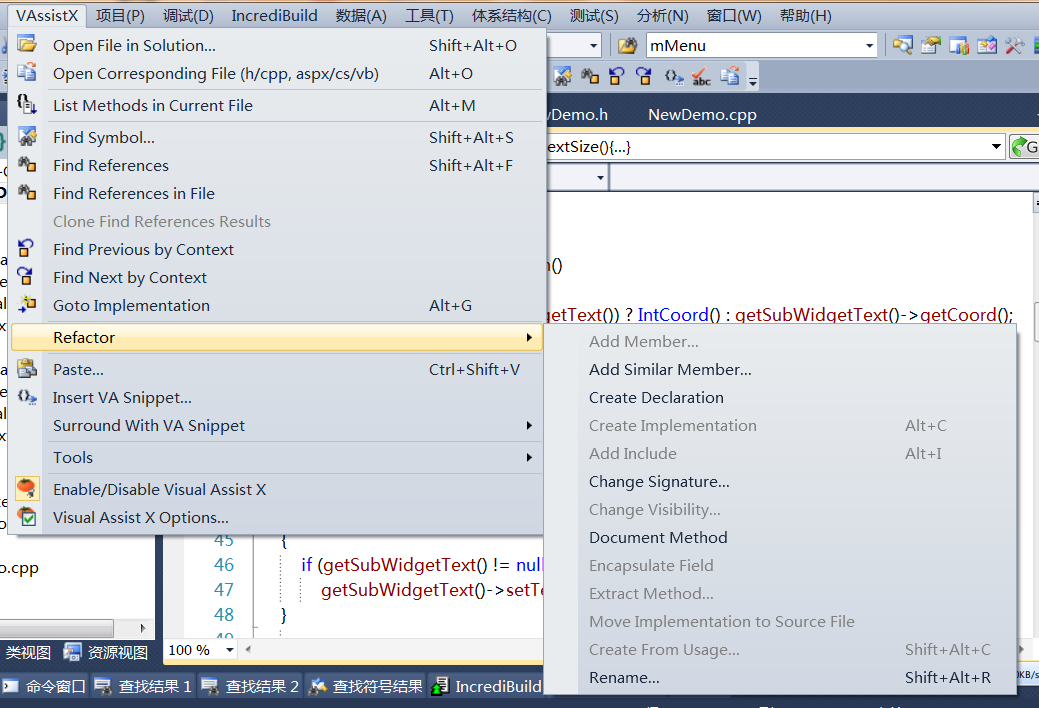Screen dimensions: 1039x708
Task: Open the 项目(P) menu
Action: [120, 15]
